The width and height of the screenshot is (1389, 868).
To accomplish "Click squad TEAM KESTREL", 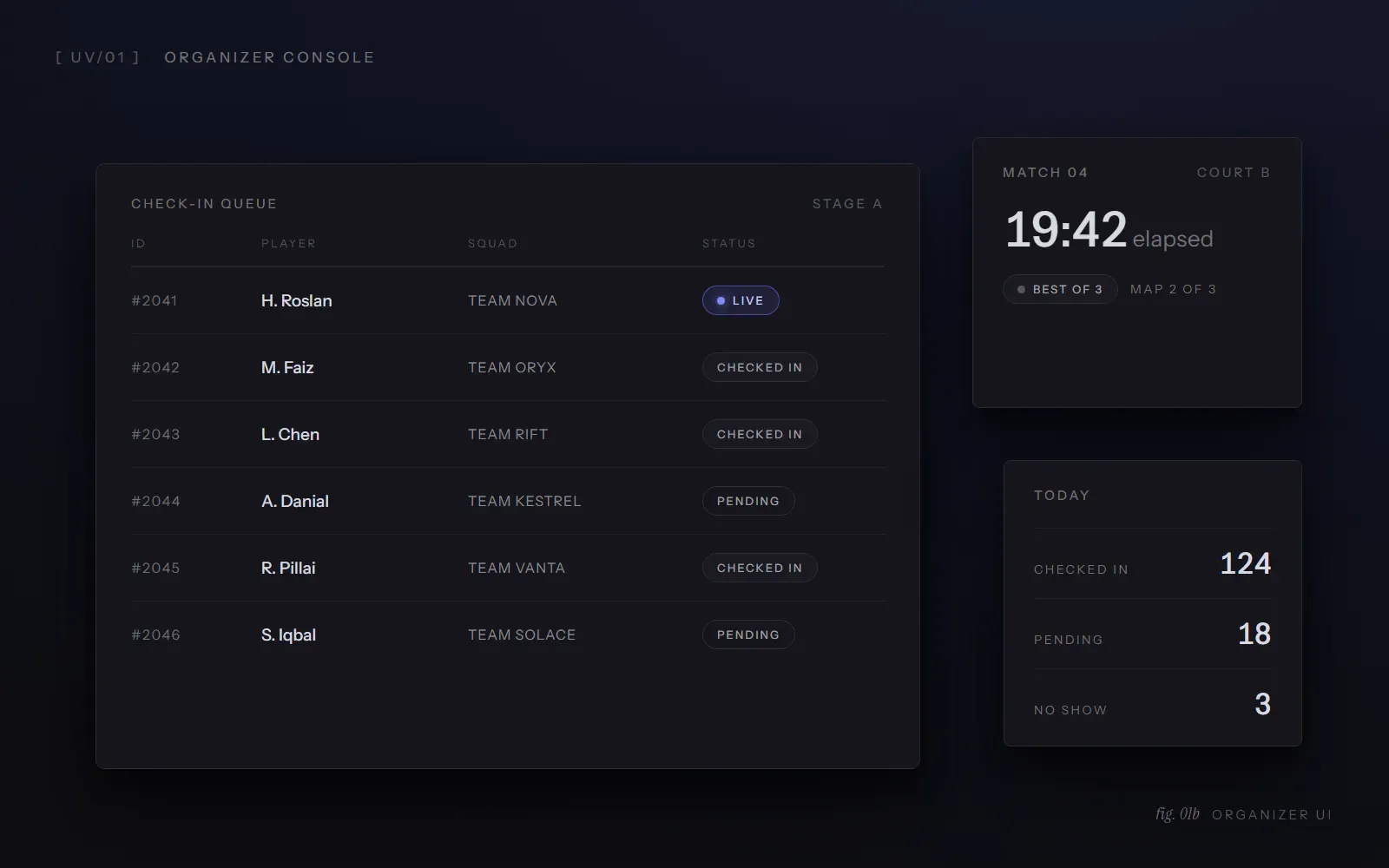I will tap(524, 501).
